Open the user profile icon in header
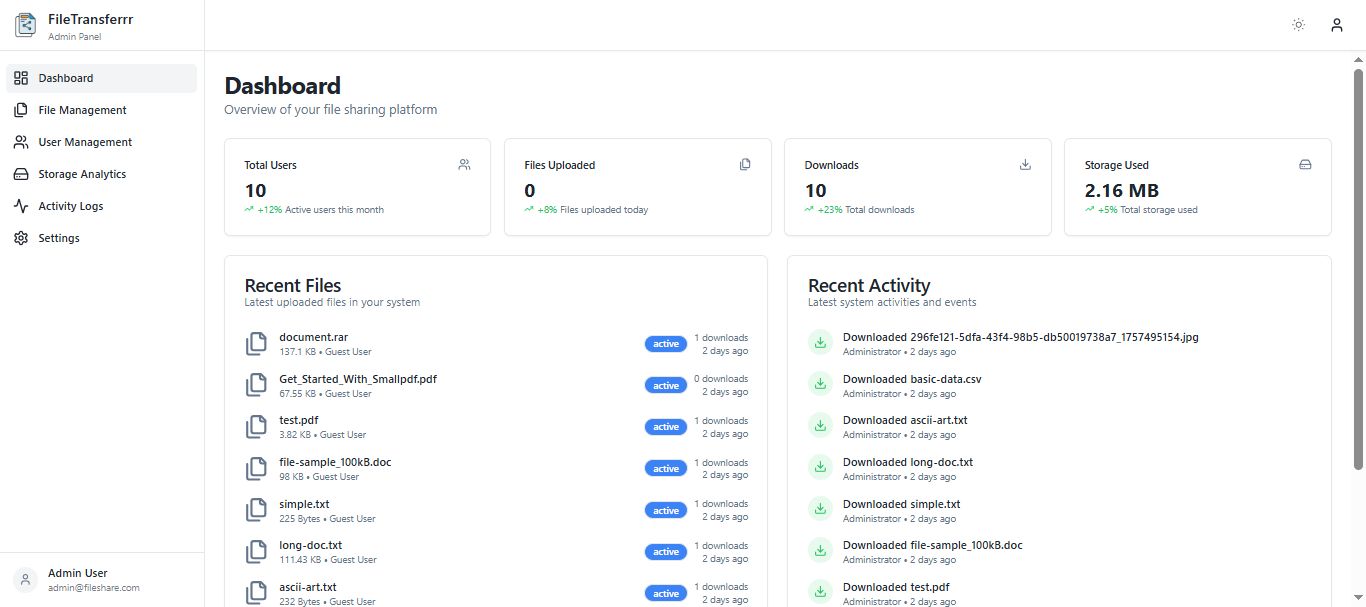 1336,25
